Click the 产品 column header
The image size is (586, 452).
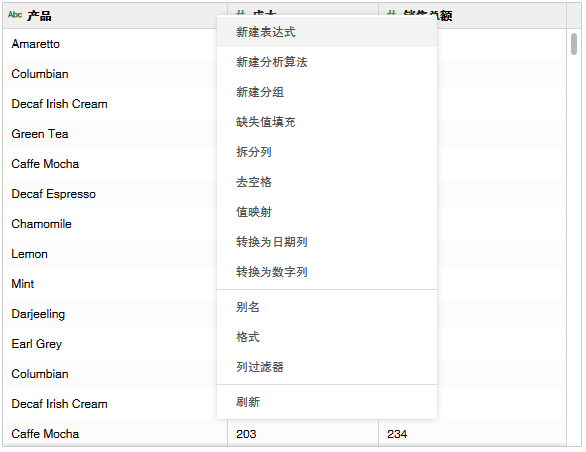click(x=115, y=16)
